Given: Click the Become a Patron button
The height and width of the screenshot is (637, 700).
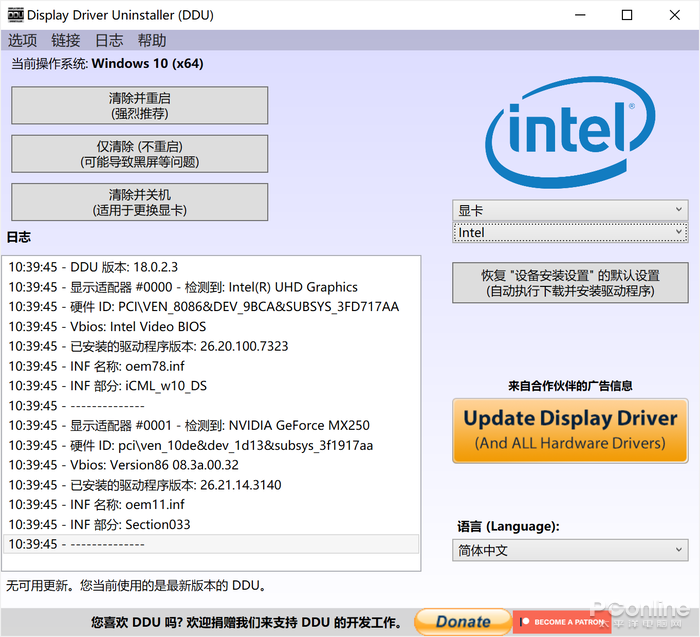Looking at the screenshot, I should 563,622.
